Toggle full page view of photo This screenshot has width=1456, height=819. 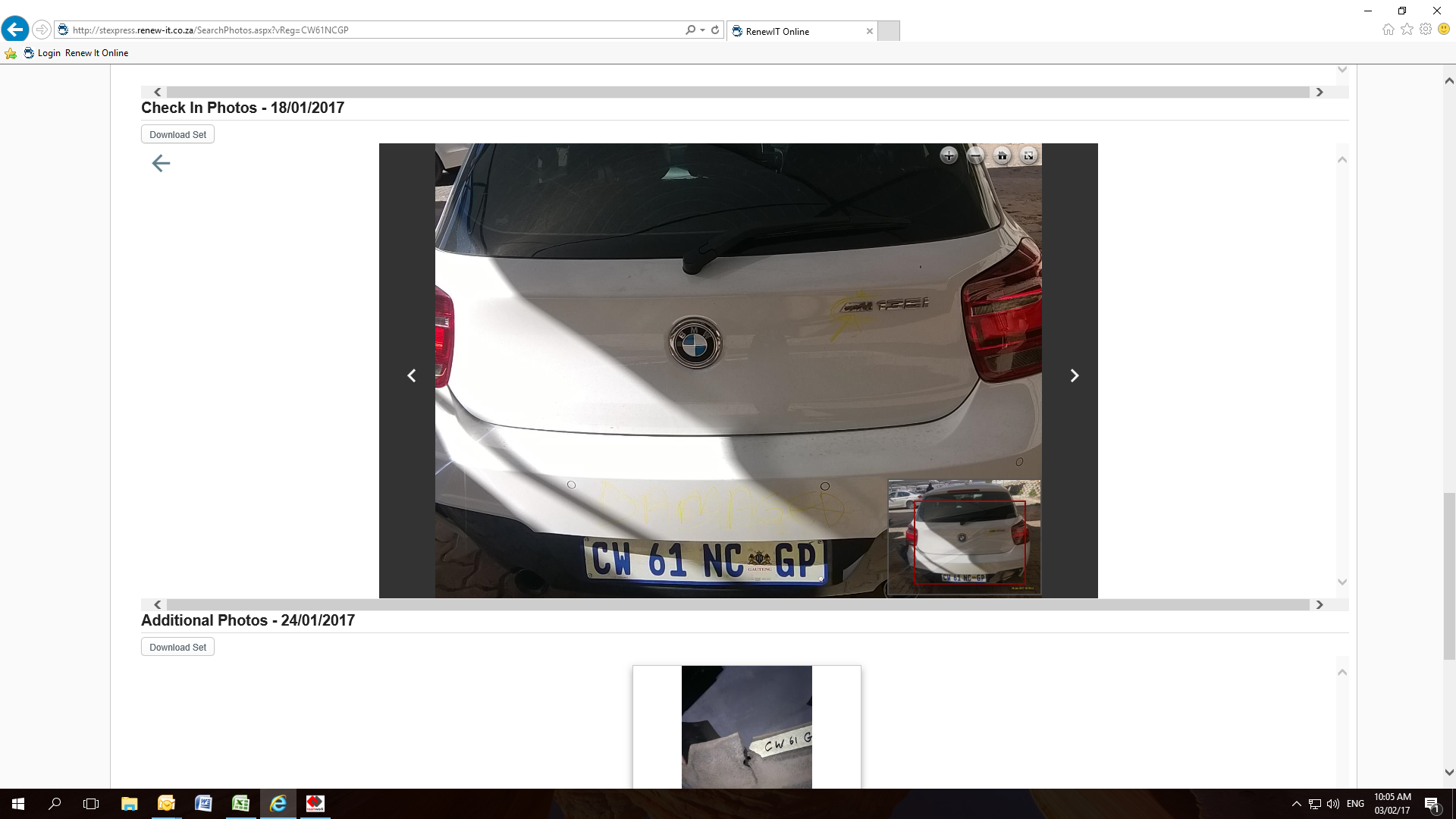click(1029, 155)
